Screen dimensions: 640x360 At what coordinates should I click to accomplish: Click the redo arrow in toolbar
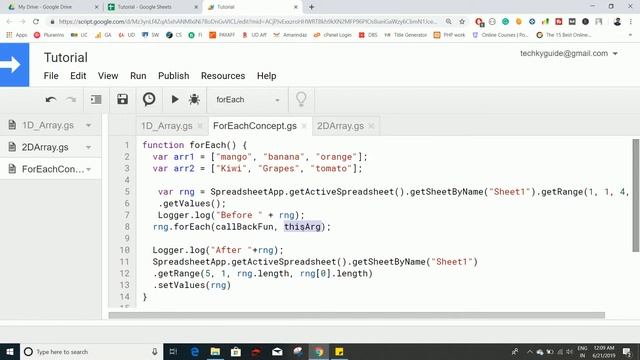[71, 100]
